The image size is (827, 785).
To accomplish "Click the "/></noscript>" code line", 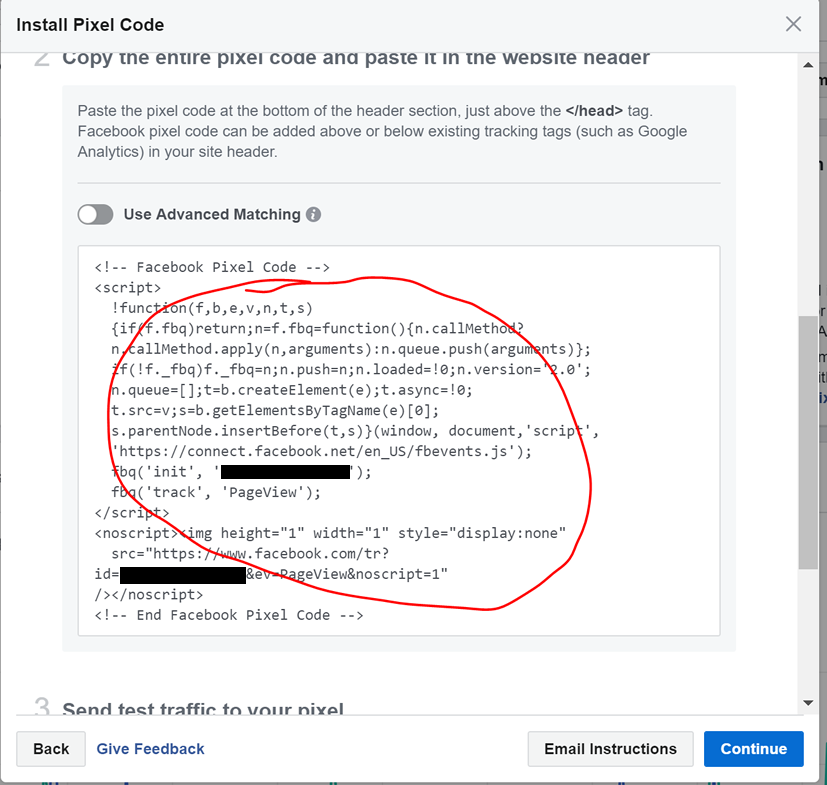I will pos(149,595).
